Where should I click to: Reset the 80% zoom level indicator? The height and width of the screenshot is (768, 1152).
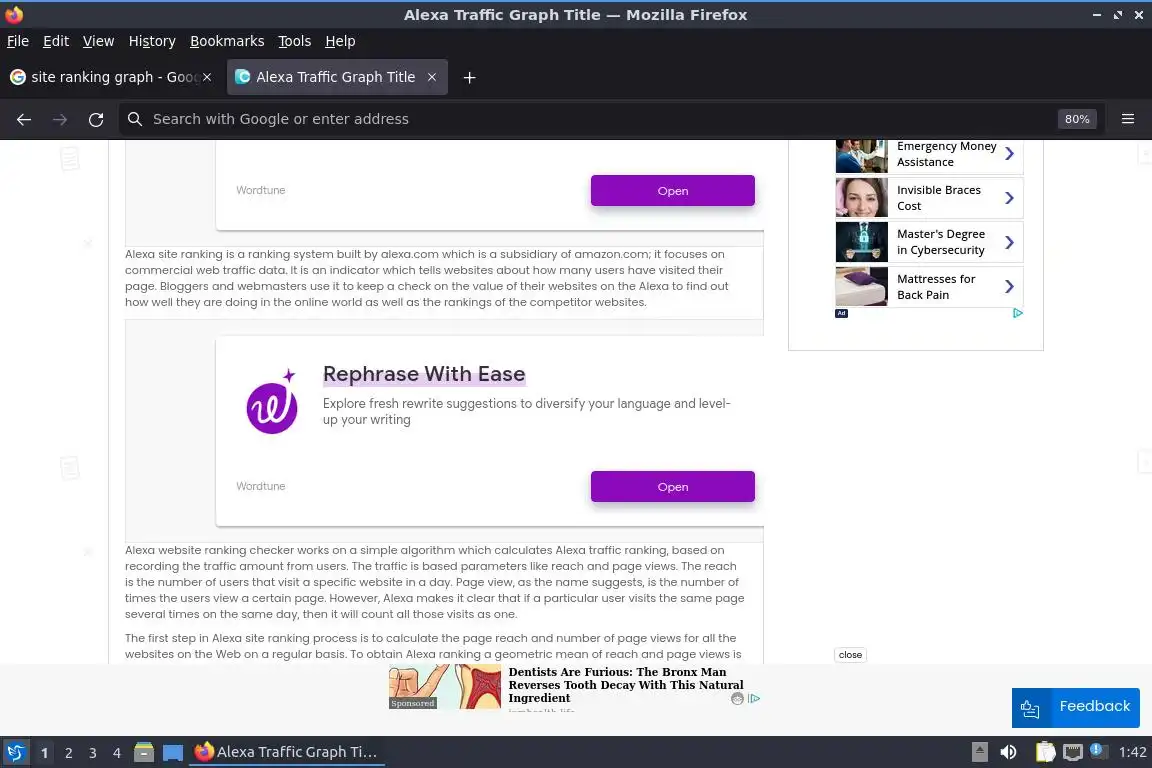[x=1077, y=119]
